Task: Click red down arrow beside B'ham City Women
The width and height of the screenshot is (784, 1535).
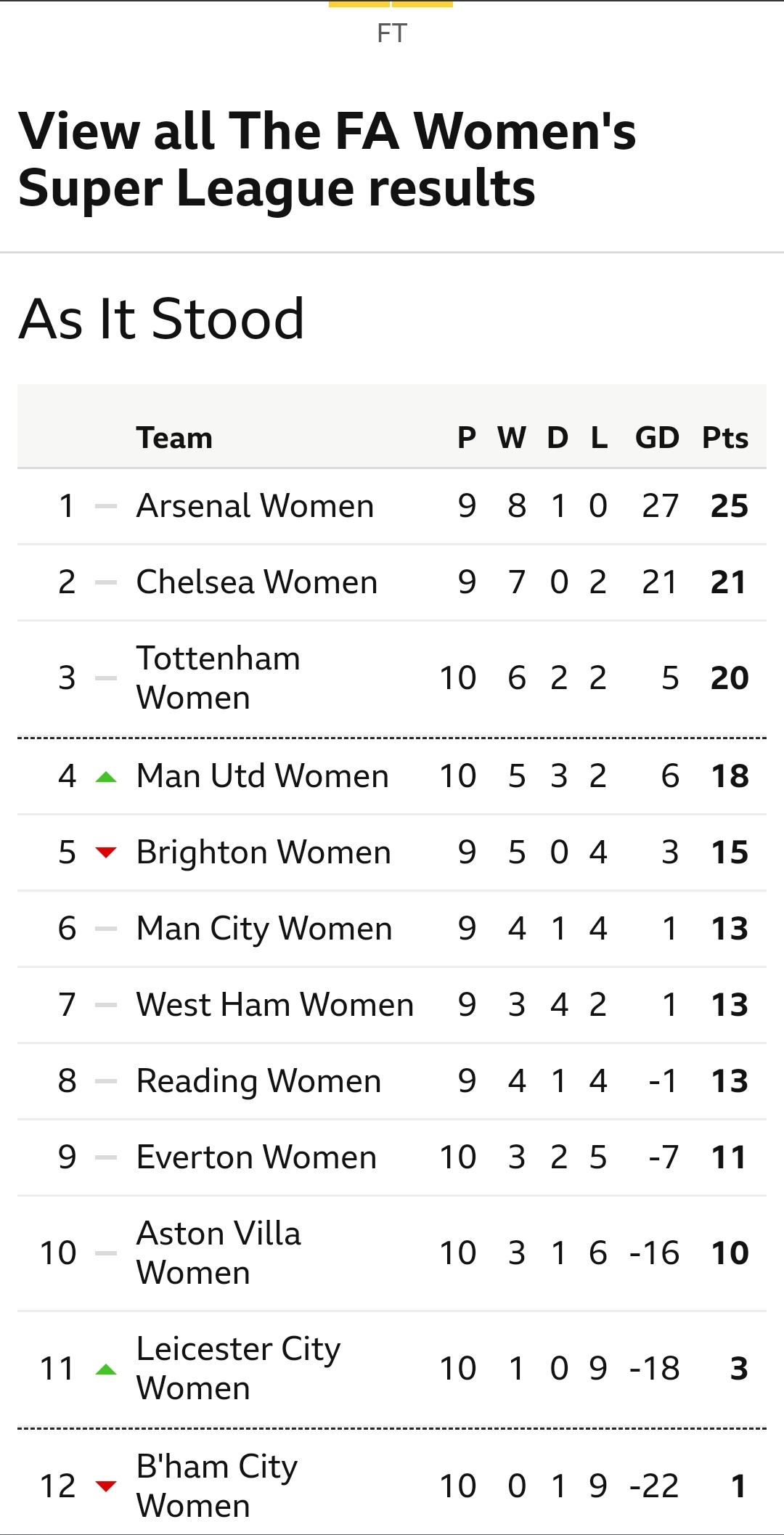Action: coord(106,1486)
